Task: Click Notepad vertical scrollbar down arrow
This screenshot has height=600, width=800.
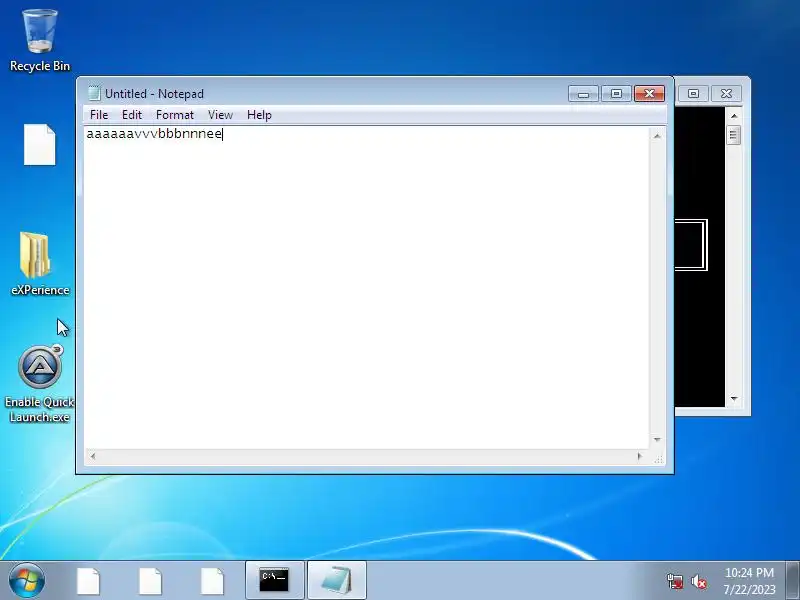Action: 657,440
